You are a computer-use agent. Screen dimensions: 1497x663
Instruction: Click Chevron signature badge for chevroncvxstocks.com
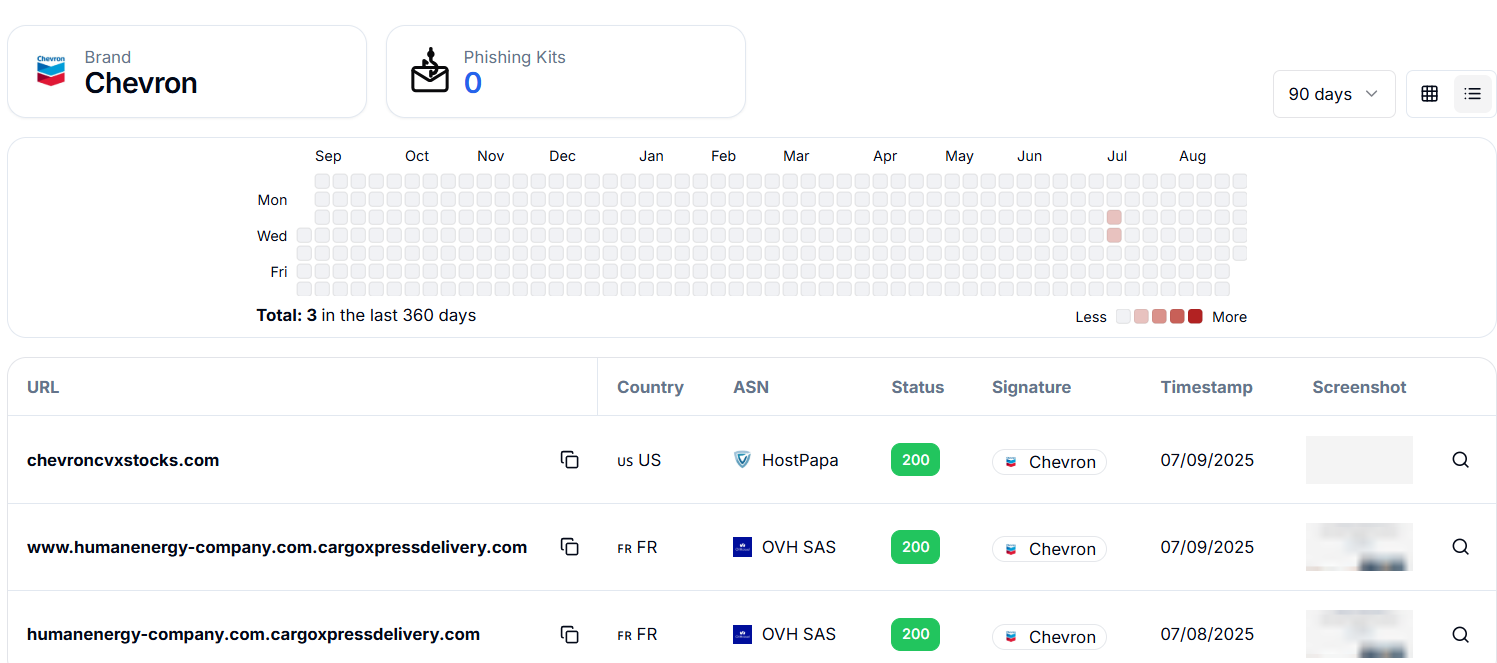point(1049,462)
